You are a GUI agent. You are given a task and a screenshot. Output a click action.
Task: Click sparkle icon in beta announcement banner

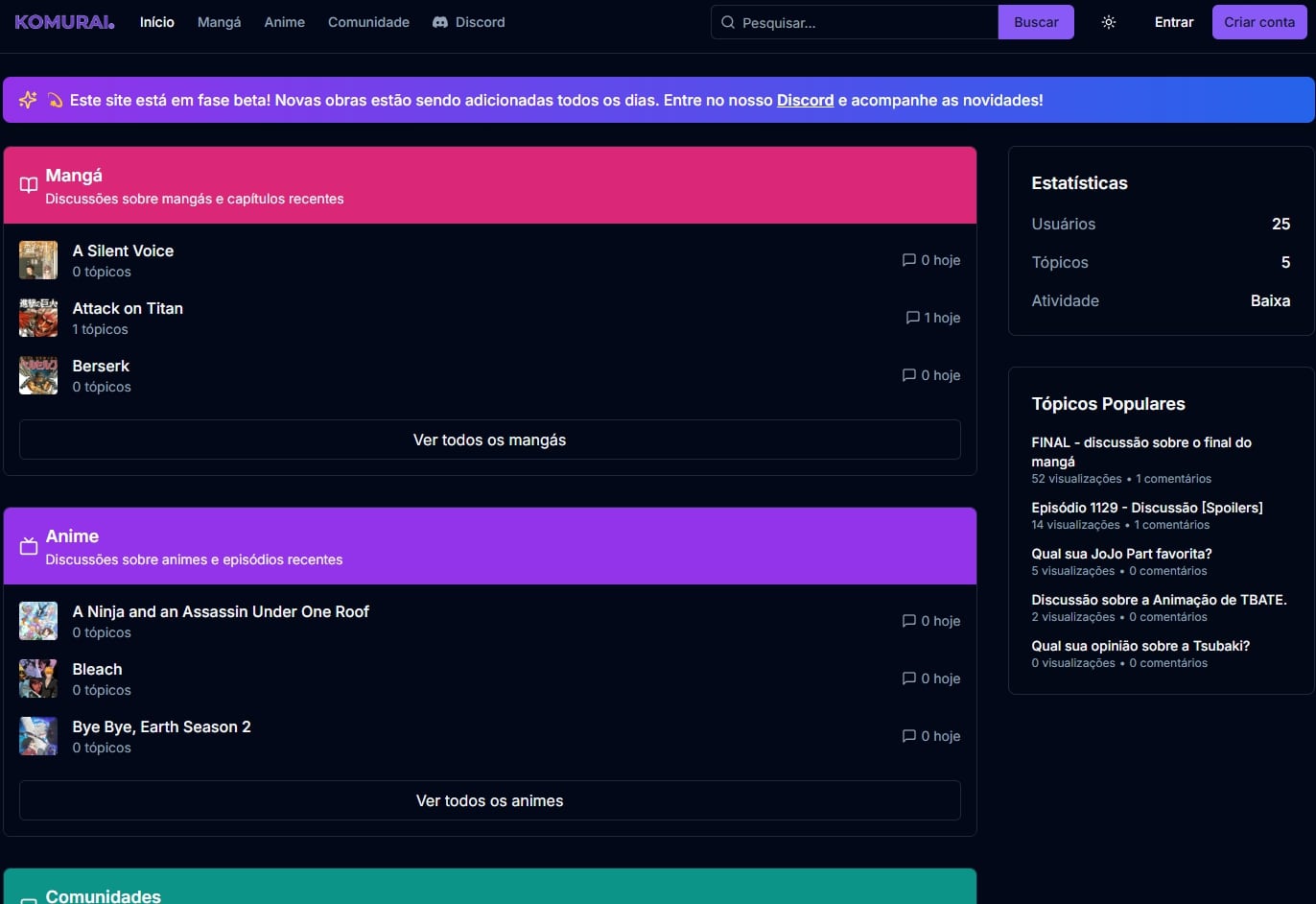(28, 100)
